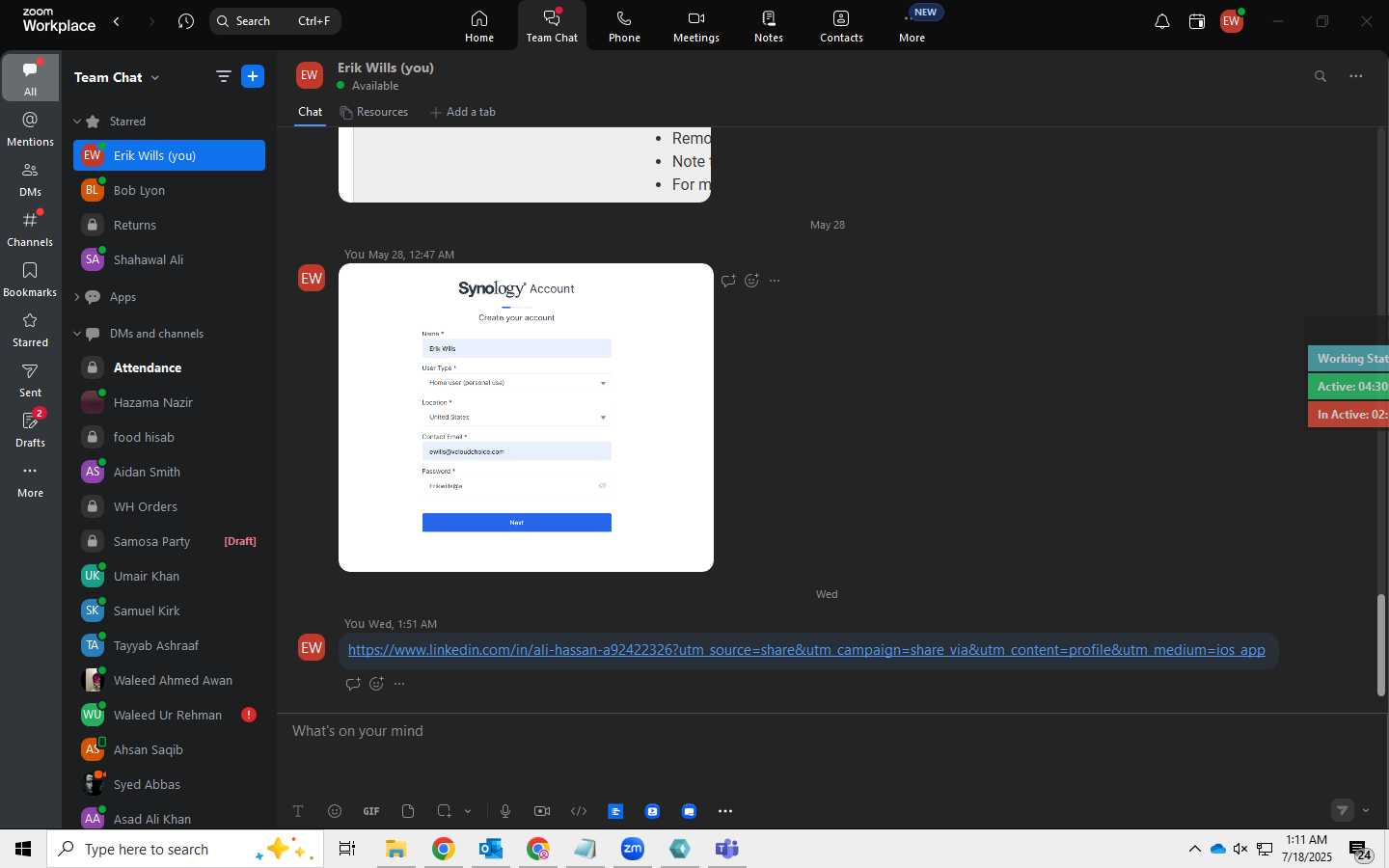
Task: Open the EW profile avatar menu
Action: pos(1232,21)
